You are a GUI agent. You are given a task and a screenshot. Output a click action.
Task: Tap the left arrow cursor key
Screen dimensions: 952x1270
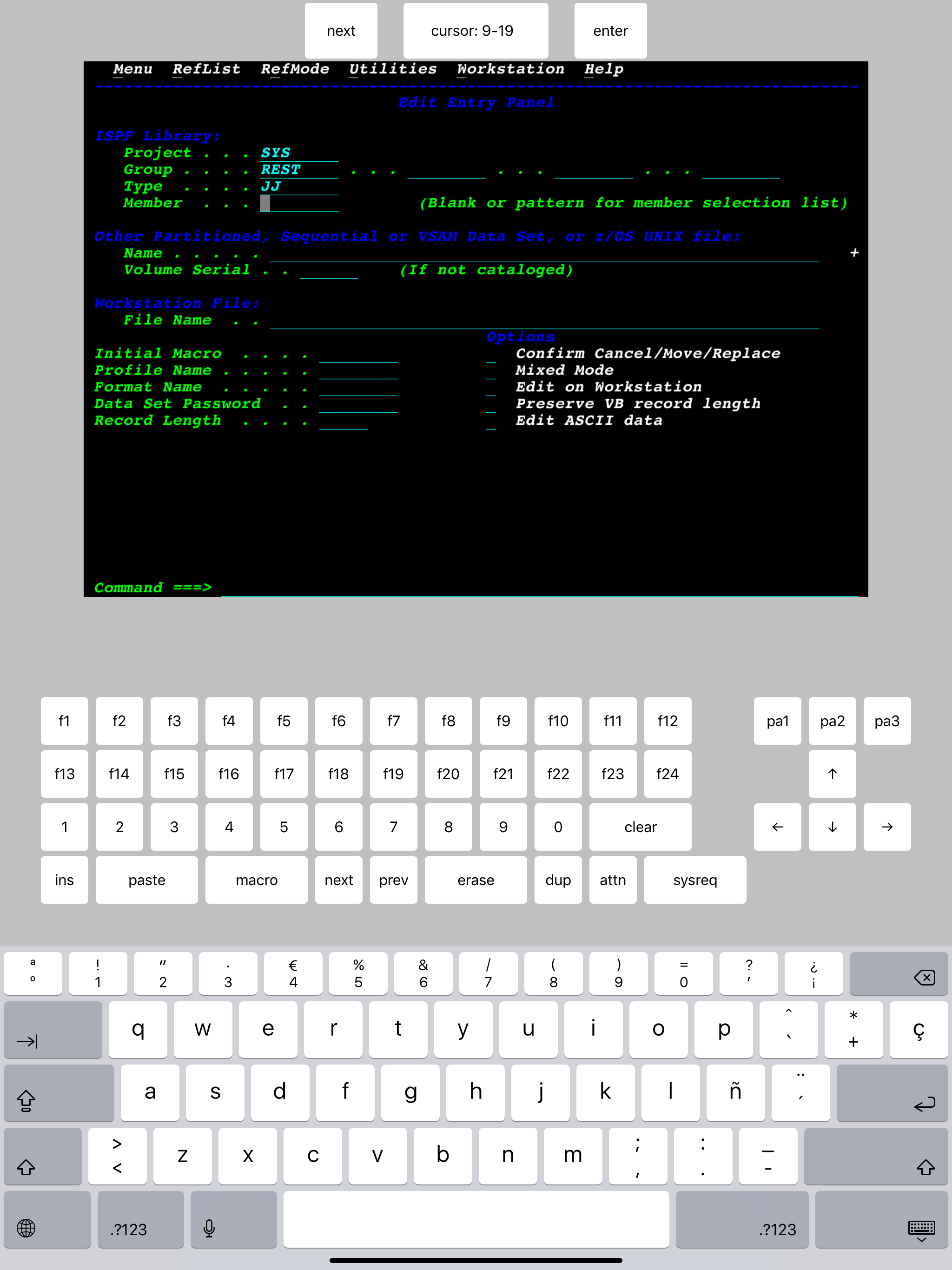click(x=777, y=826)
